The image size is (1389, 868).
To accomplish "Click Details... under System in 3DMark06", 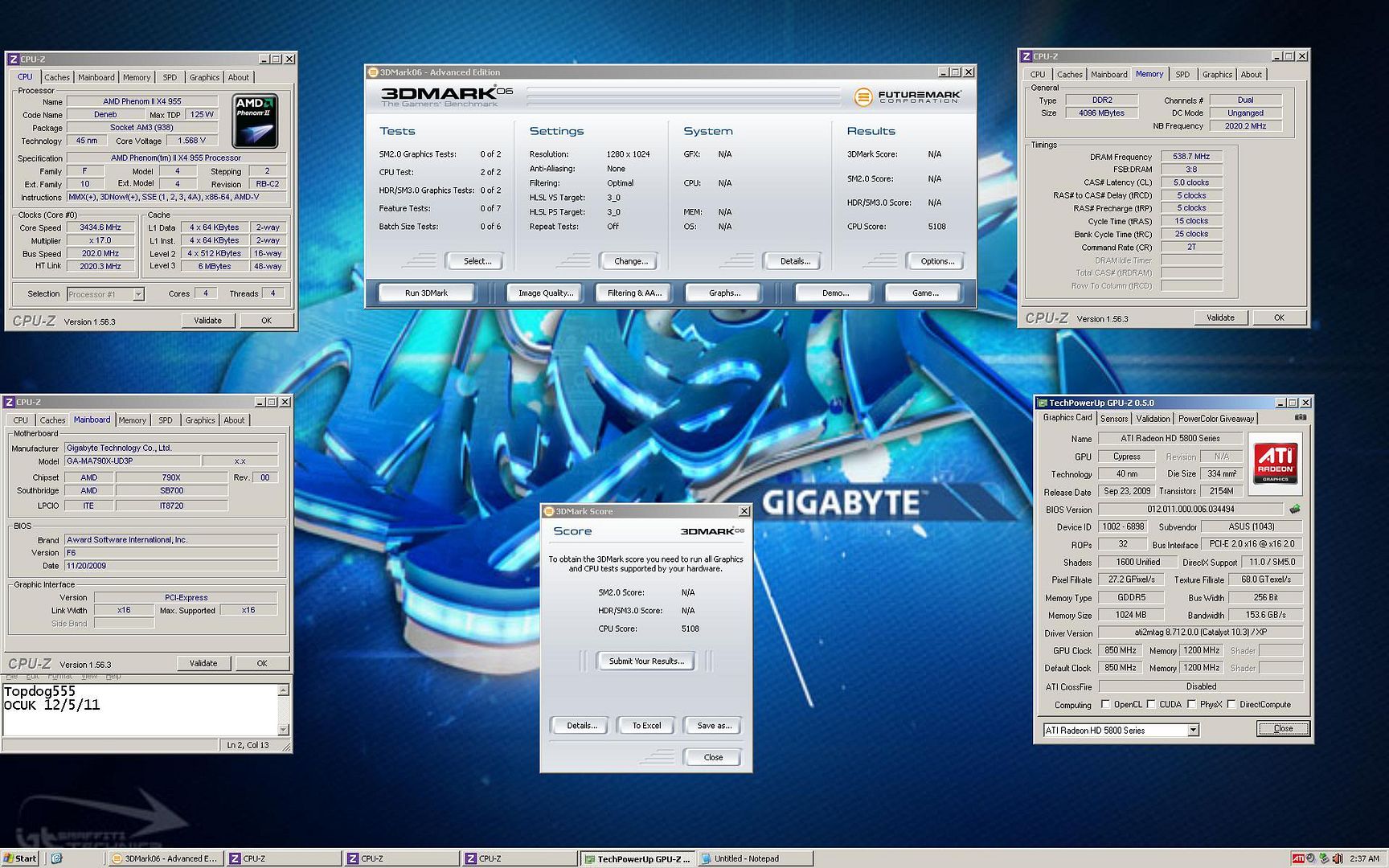I will [x=795, y=261].
